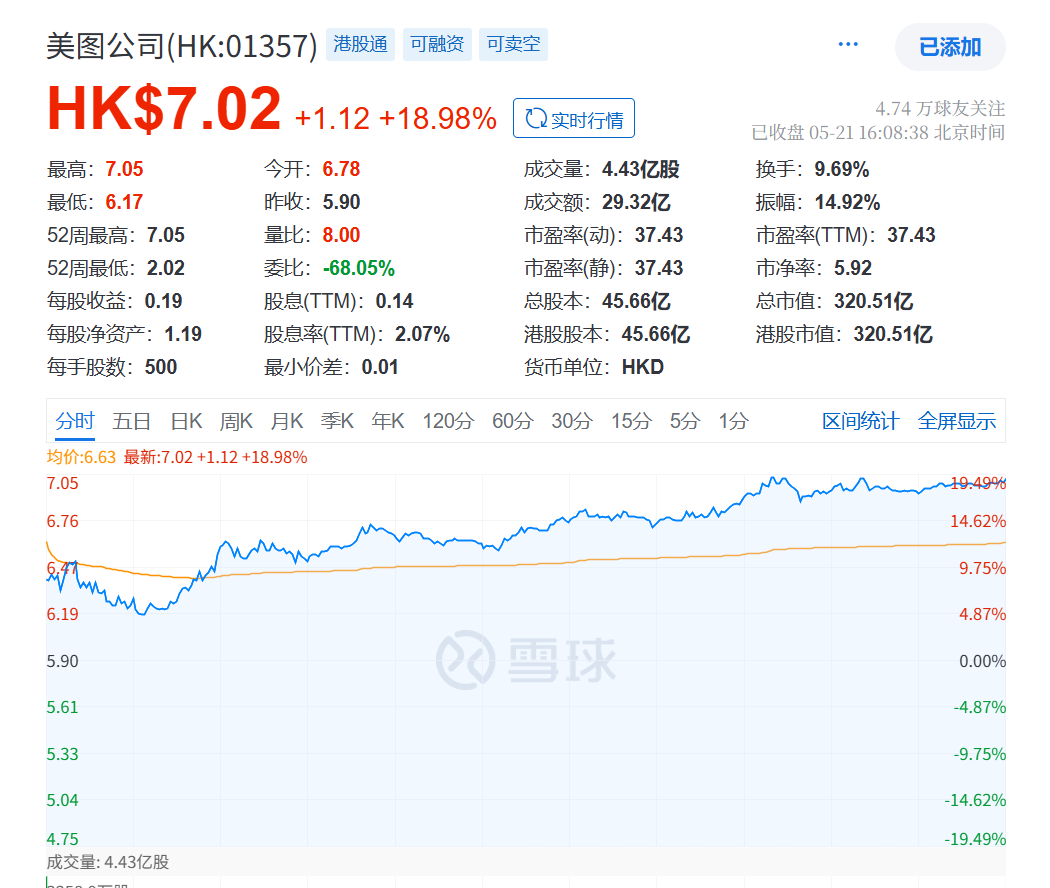The width and height of the screenshot is (1050, 888).
Task: Click the 振幅 value 14.92%
Action: [x=848, y=202]
